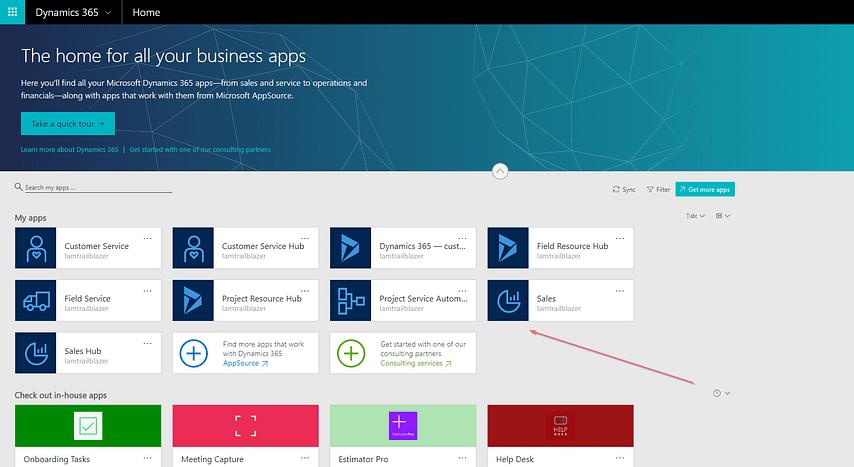
Task: Select the Field Service tile title
Action: 87,299
